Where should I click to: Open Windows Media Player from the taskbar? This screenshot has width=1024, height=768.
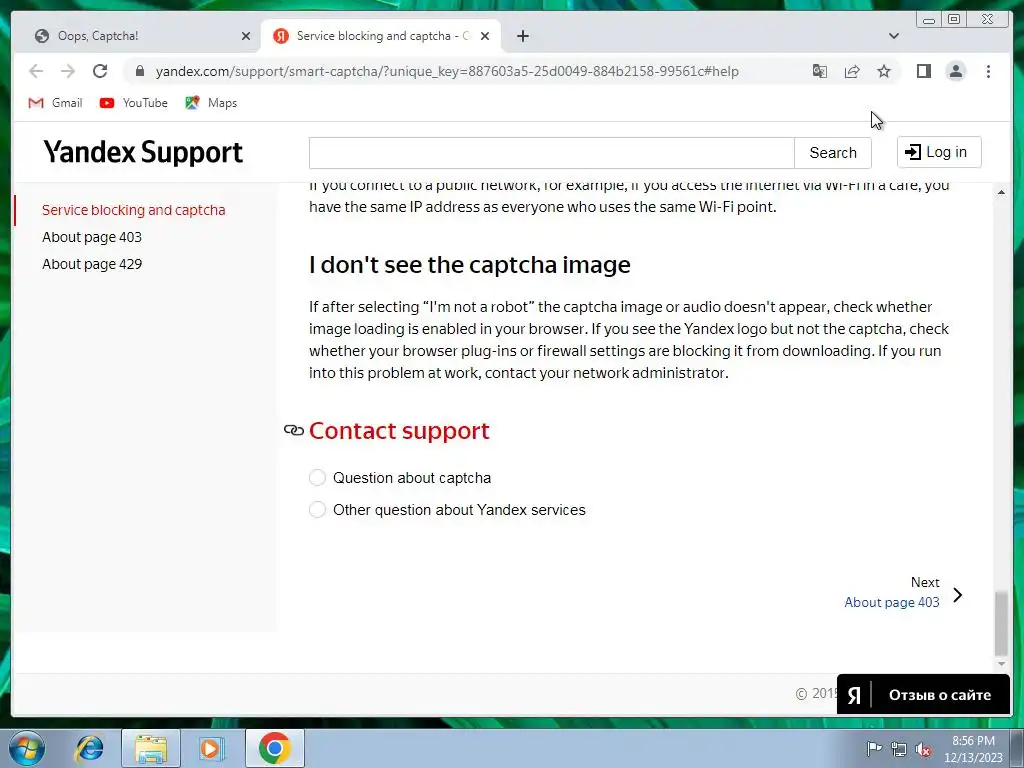pyautogui.click(x=211, y=748)
